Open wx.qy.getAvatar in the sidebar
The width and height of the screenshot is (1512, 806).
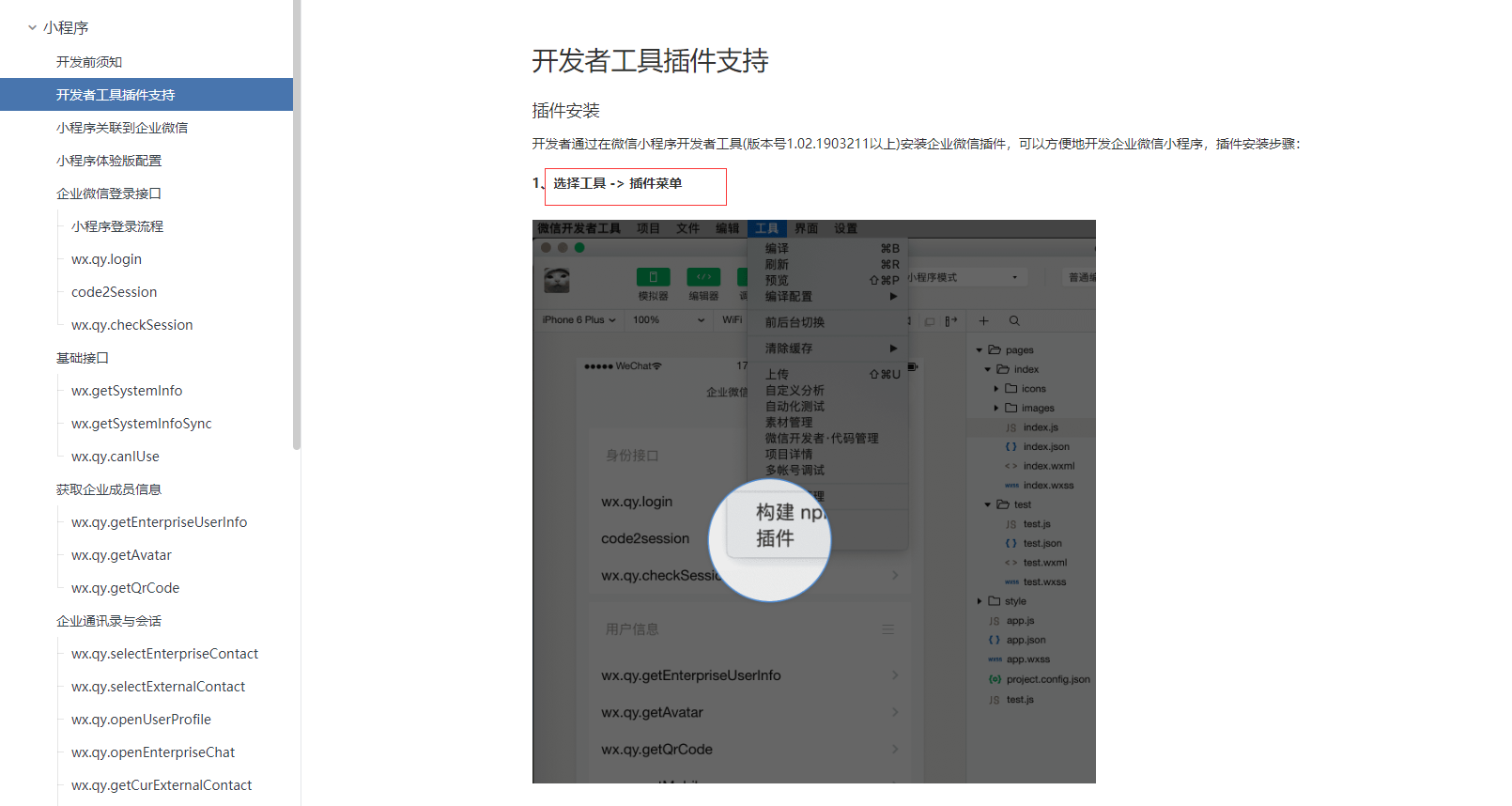click(x=121, y=555)
